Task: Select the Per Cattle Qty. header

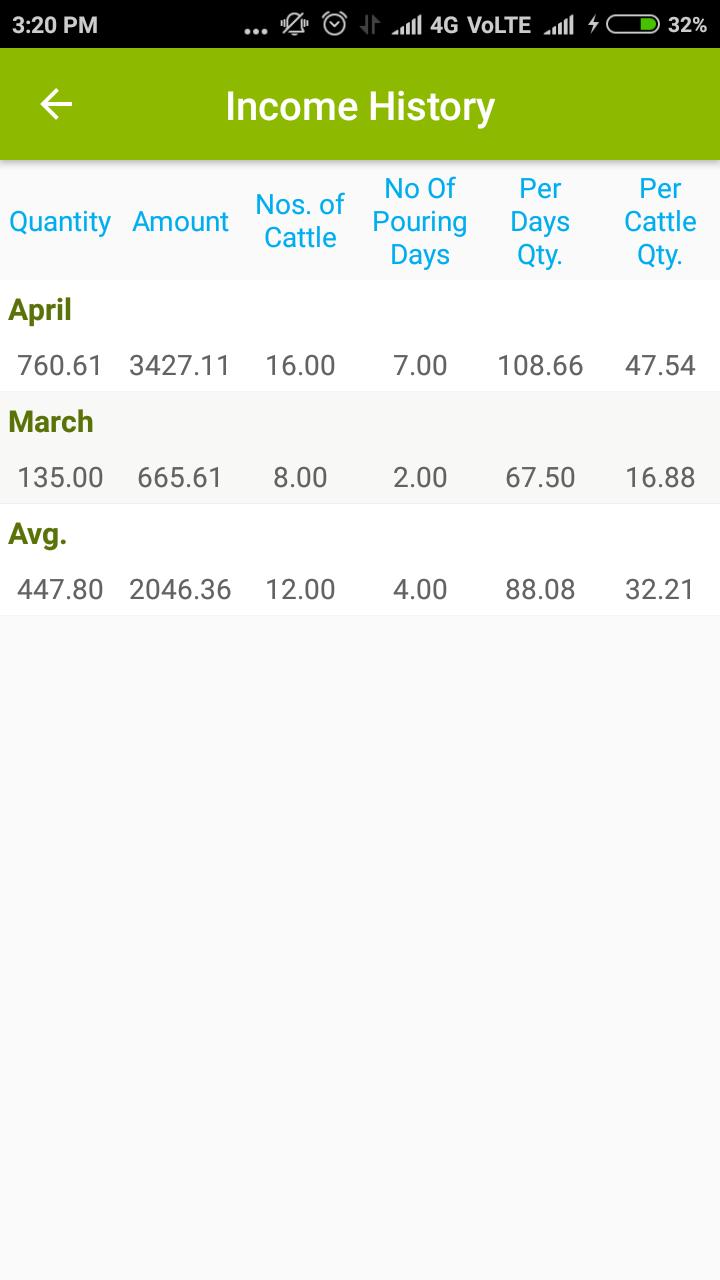Action: click(x=660, y=221)
